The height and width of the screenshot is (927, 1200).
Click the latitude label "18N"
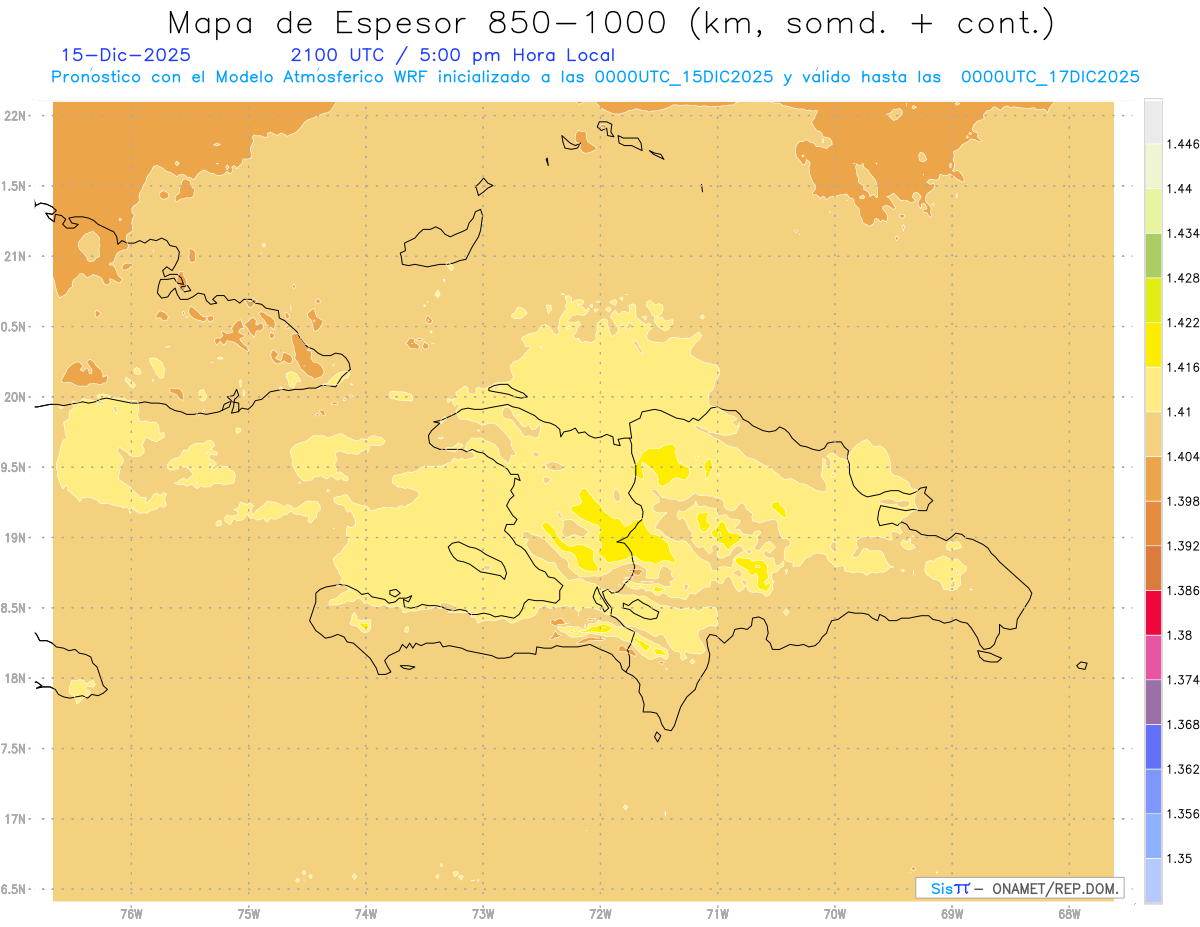click(x=15, y=678)
